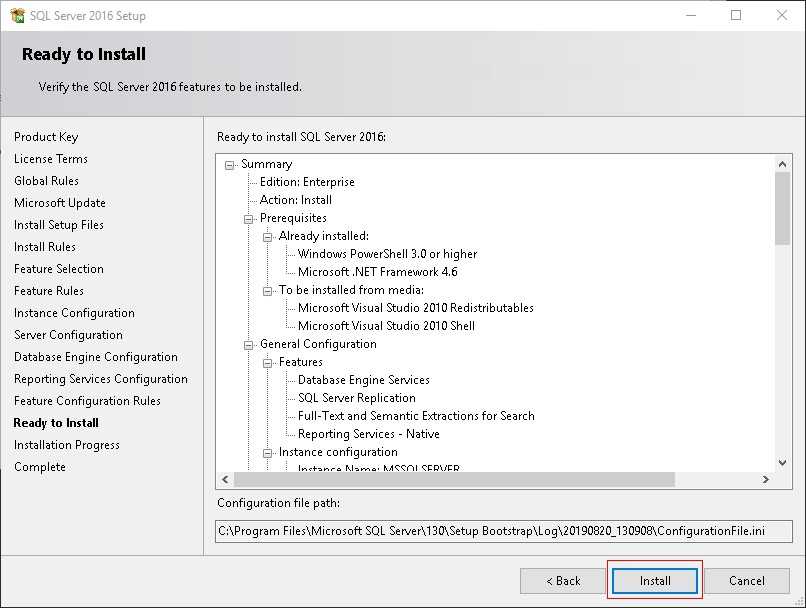Click the Install Rules step

point(45,247)
